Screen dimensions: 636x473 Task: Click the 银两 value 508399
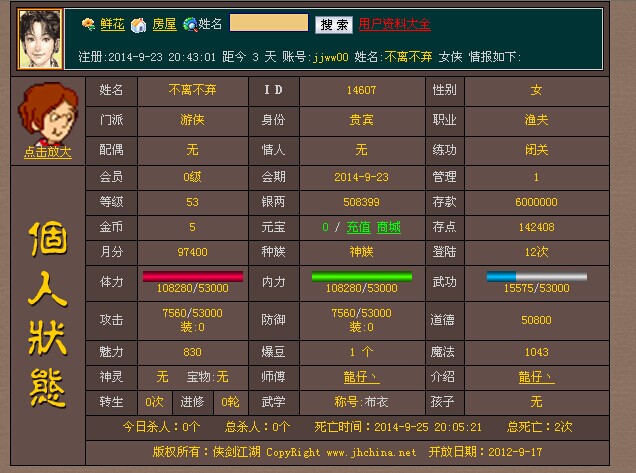361,202
